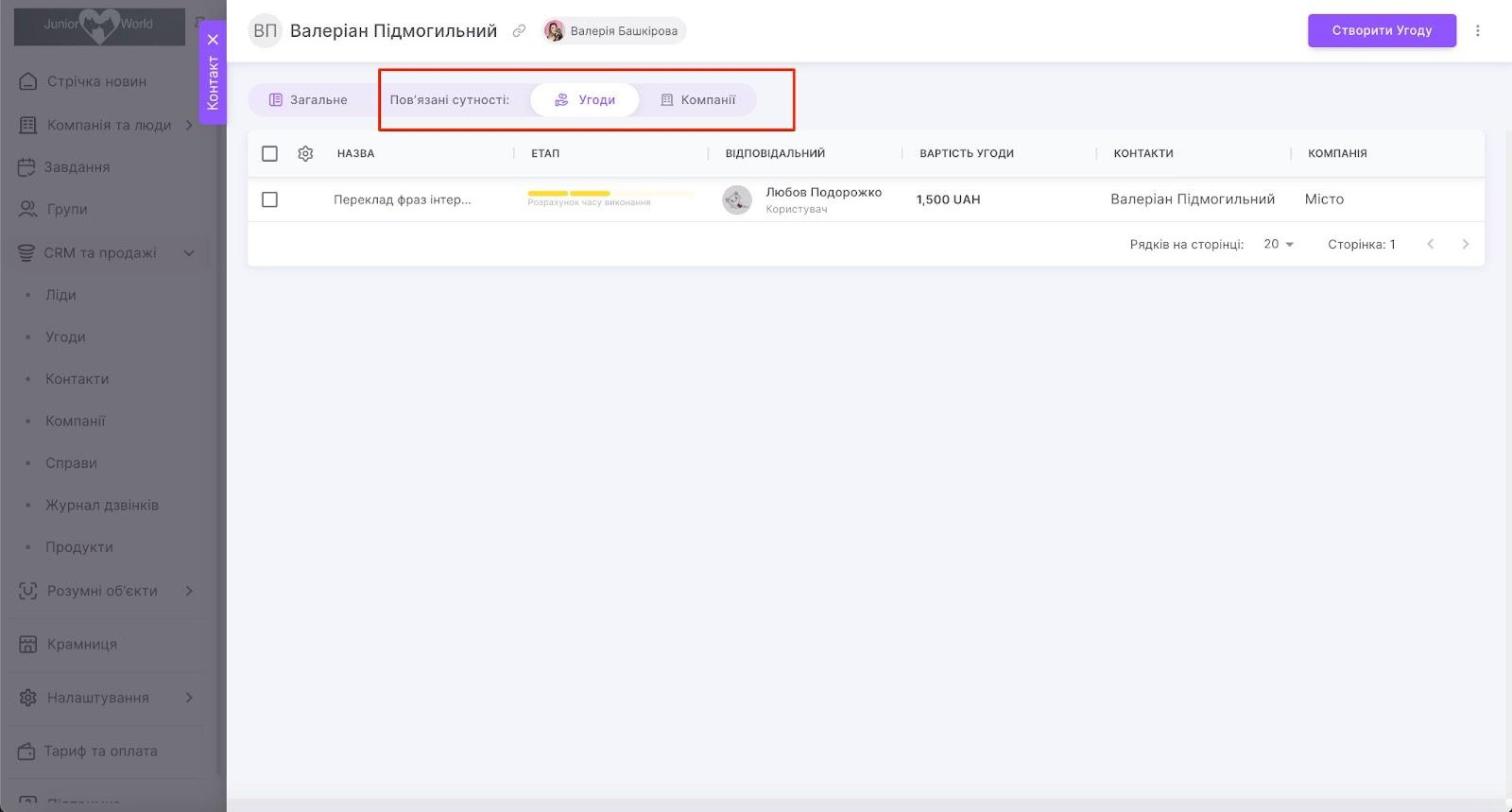Click the ВП contact initials avatar

click(266, 31)
